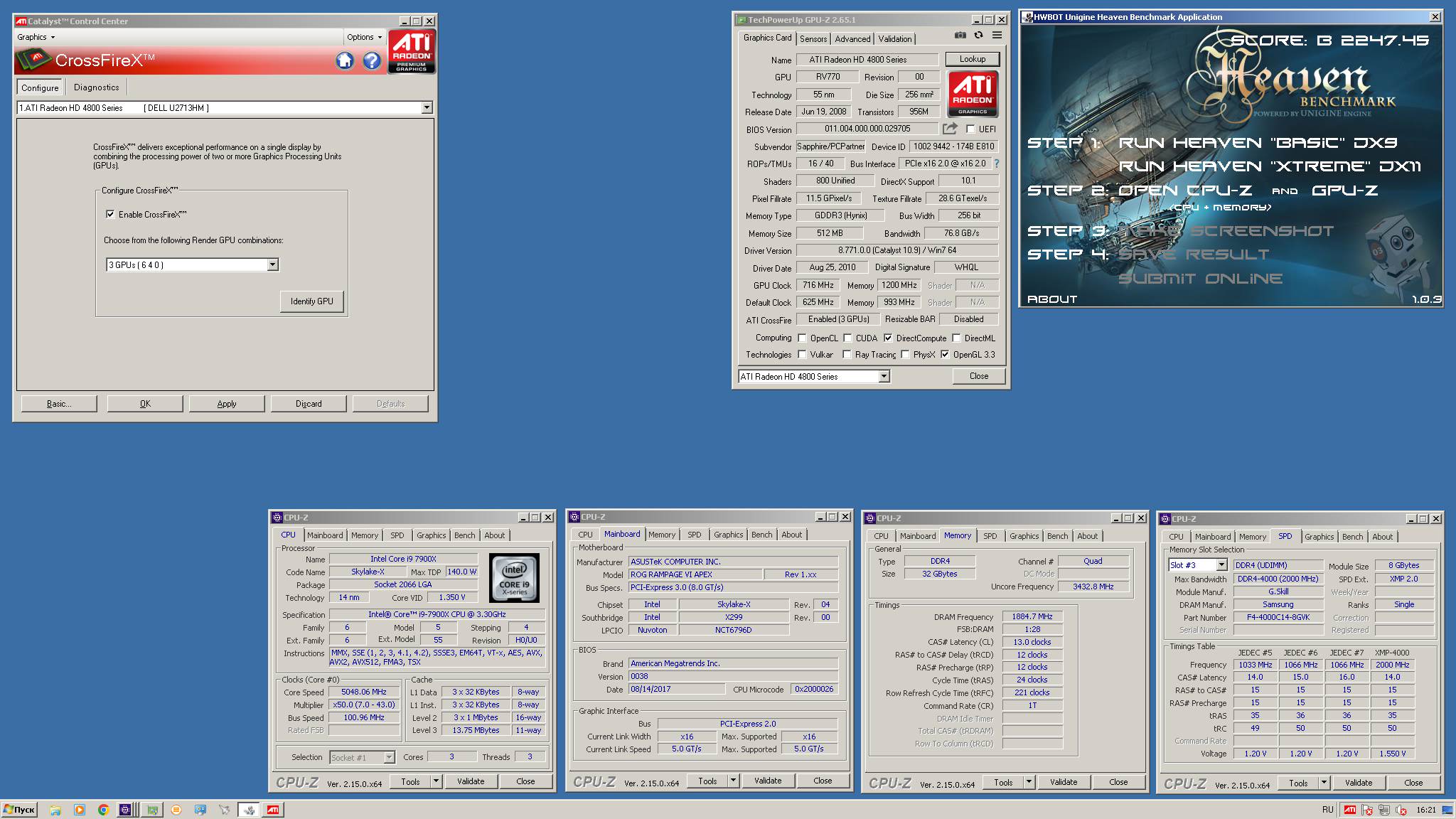The height and width of the screenshot is (819, 1456).
Task: Toggle UEFI checkbox in GPU-Z
Action: (970, 129)
